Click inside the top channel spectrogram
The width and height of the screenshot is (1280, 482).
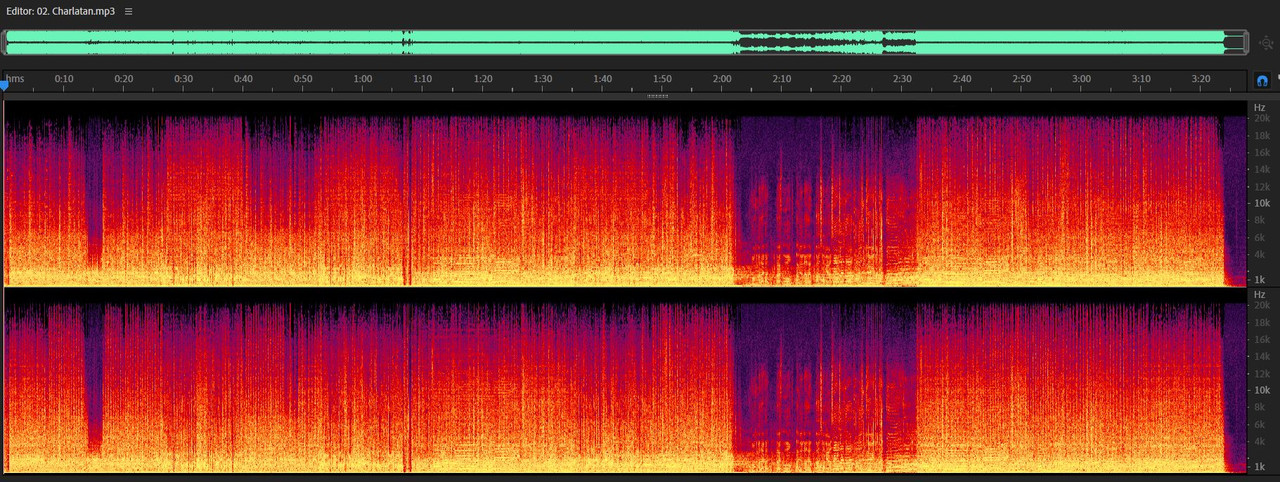(625, 193)
